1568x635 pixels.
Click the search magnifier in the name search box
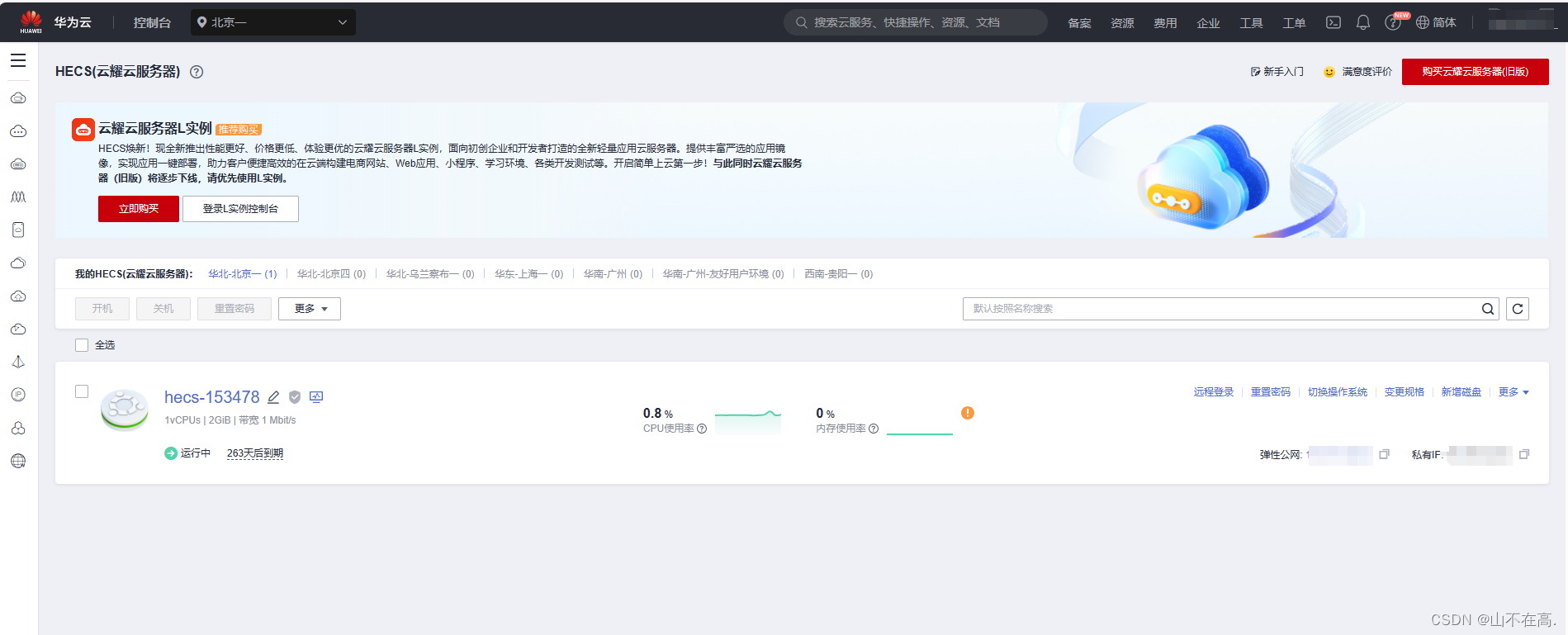tap(1488, 309)
